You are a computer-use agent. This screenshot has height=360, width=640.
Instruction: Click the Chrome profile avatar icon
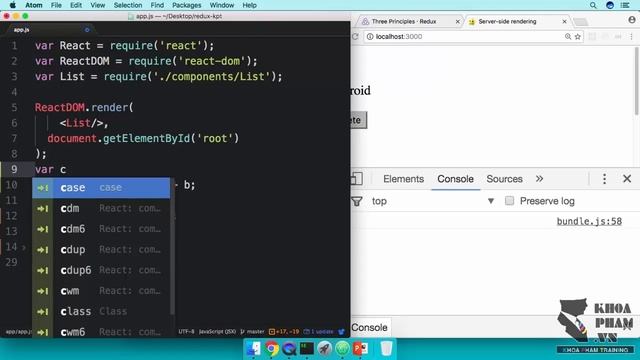click(x=632, y=20)
